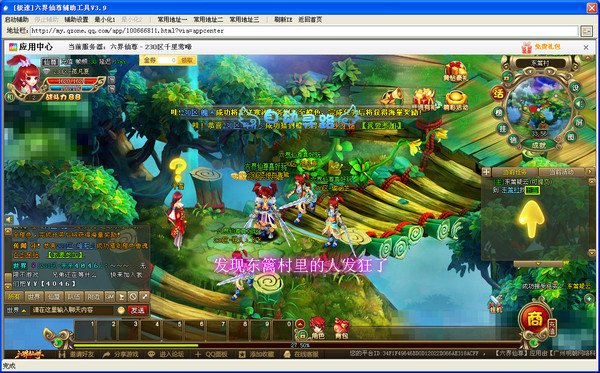Select the GM chat tab
600x373 pixels.
tap(109, 296)
